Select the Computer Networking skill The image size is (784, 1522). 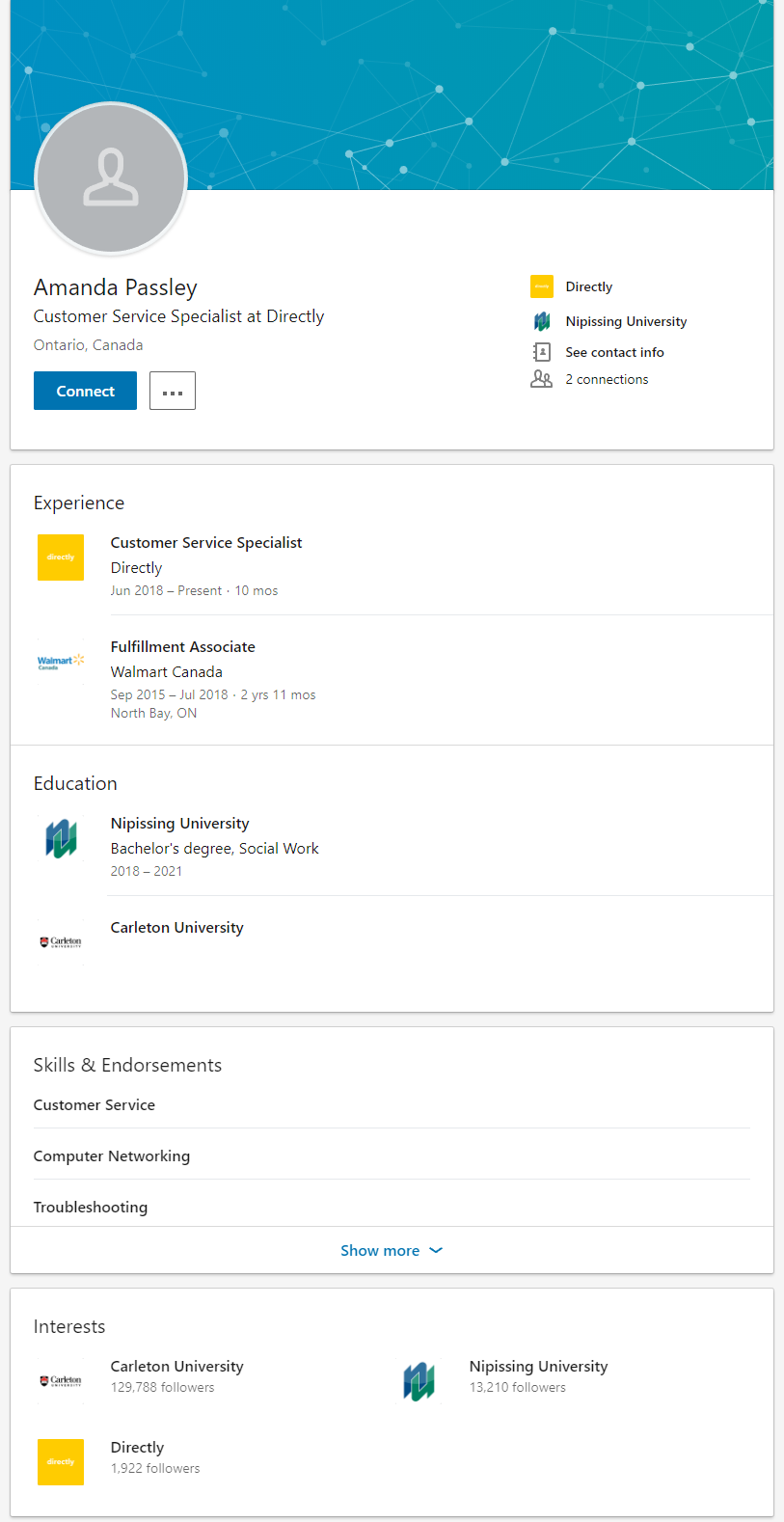112,1156
